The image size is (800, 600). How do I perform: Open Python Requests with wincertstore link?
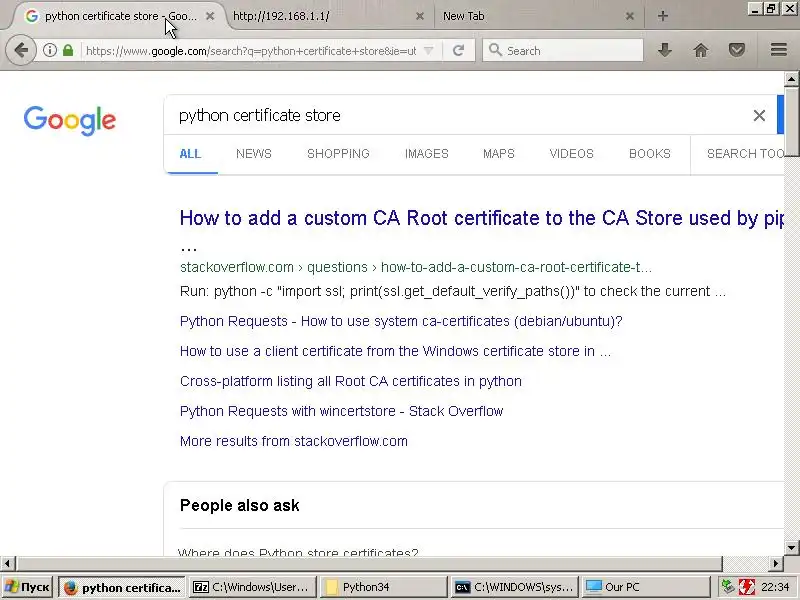(x=341, y=412)
